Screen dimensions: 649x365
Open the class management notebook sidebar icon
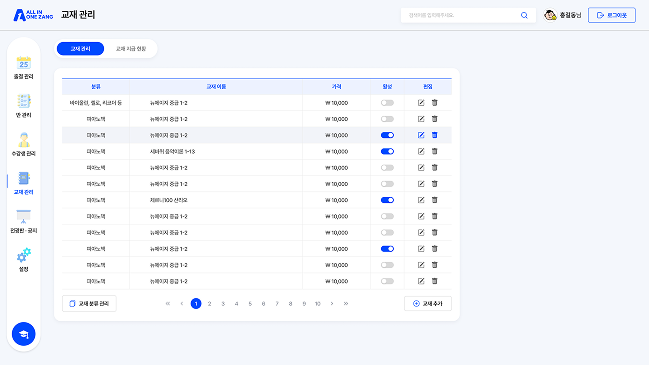pos(24,101)
